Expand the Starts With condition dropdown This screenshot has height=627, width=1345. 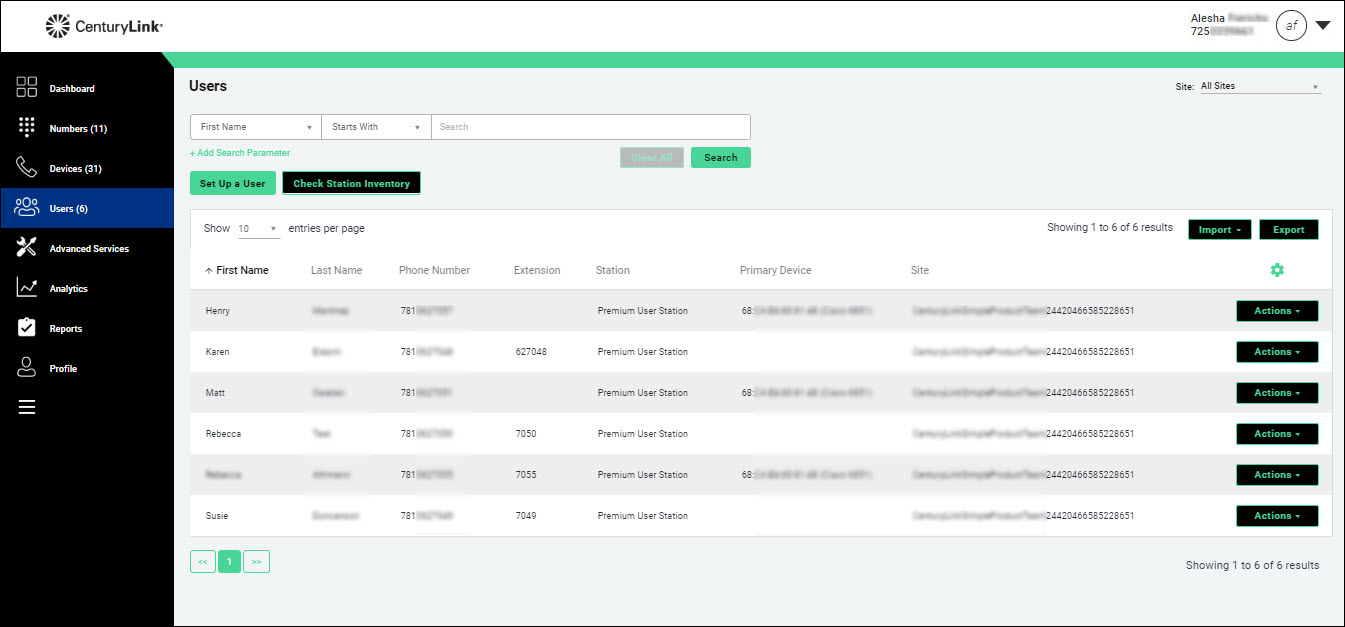pos(376,127)
